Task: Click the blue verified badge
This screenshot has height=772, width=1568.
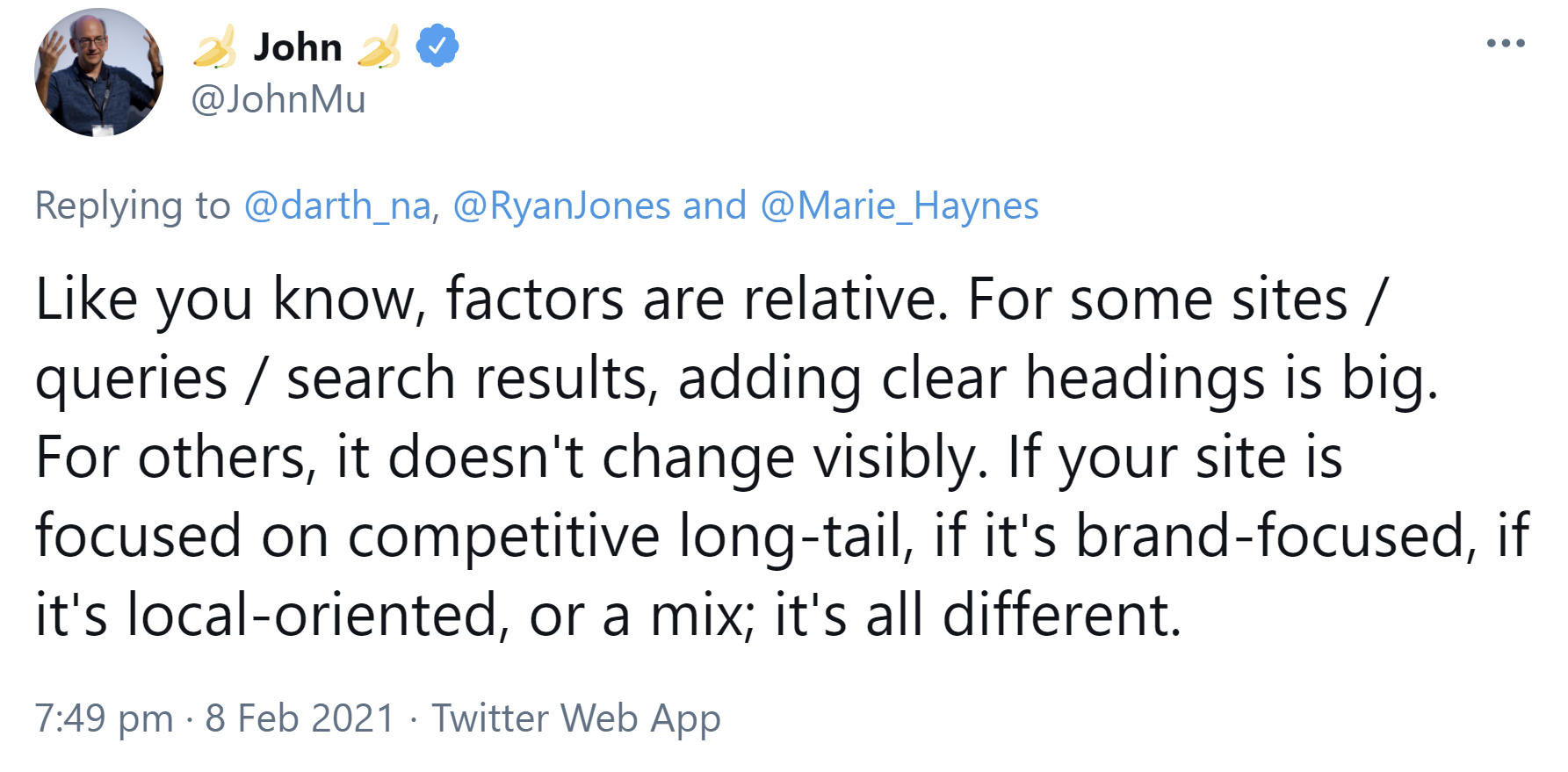Action: point(437,47)
